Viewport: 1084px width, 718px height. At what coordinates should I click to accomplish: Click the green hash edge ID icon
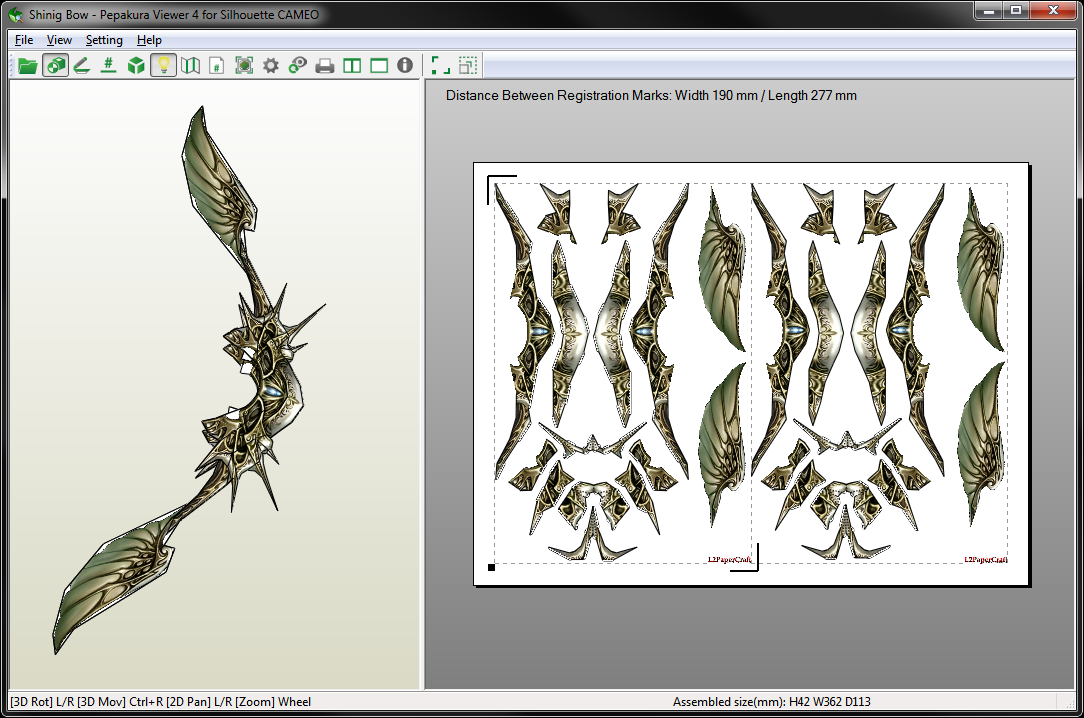[x=109, y=66]
